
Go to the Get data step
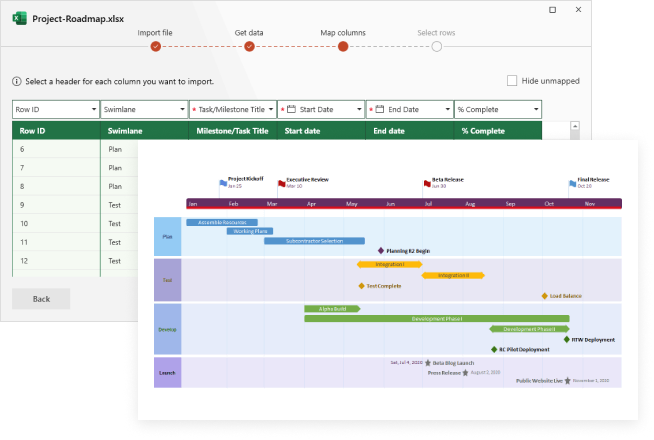pyautogui.click(x=249, y=45)
